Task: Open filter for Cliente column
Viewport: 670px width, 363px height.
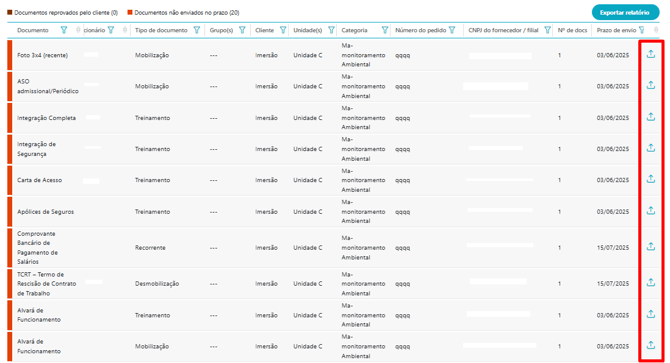Action: click(282, 30)
